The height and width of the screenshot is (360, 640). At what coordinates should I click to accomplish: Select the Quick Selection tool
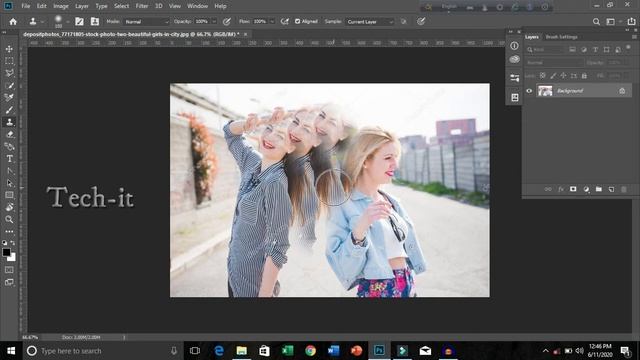click(9, 85)
